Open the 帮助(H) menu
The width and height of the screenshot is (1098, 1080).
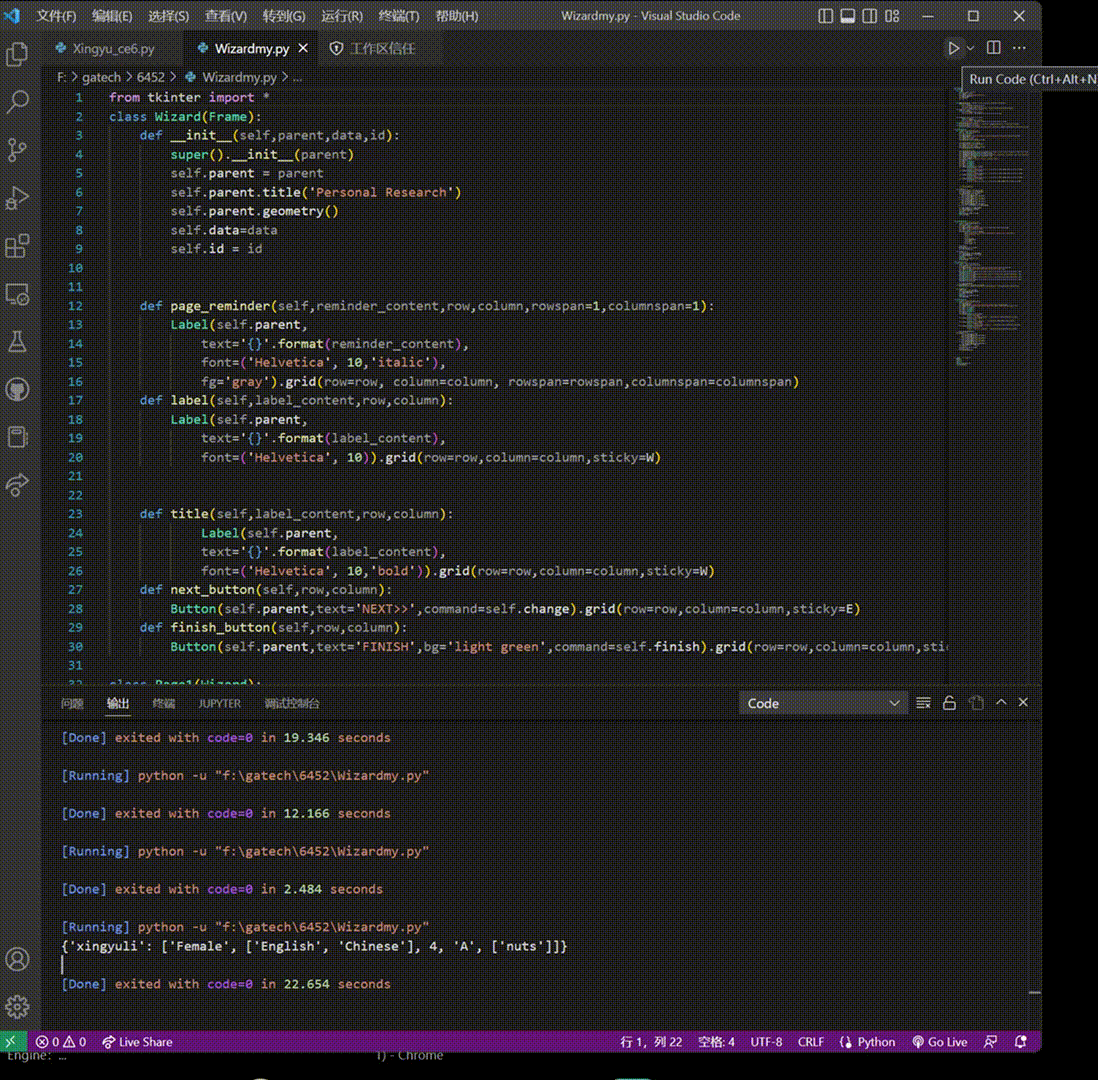click(x=457, y=16)
